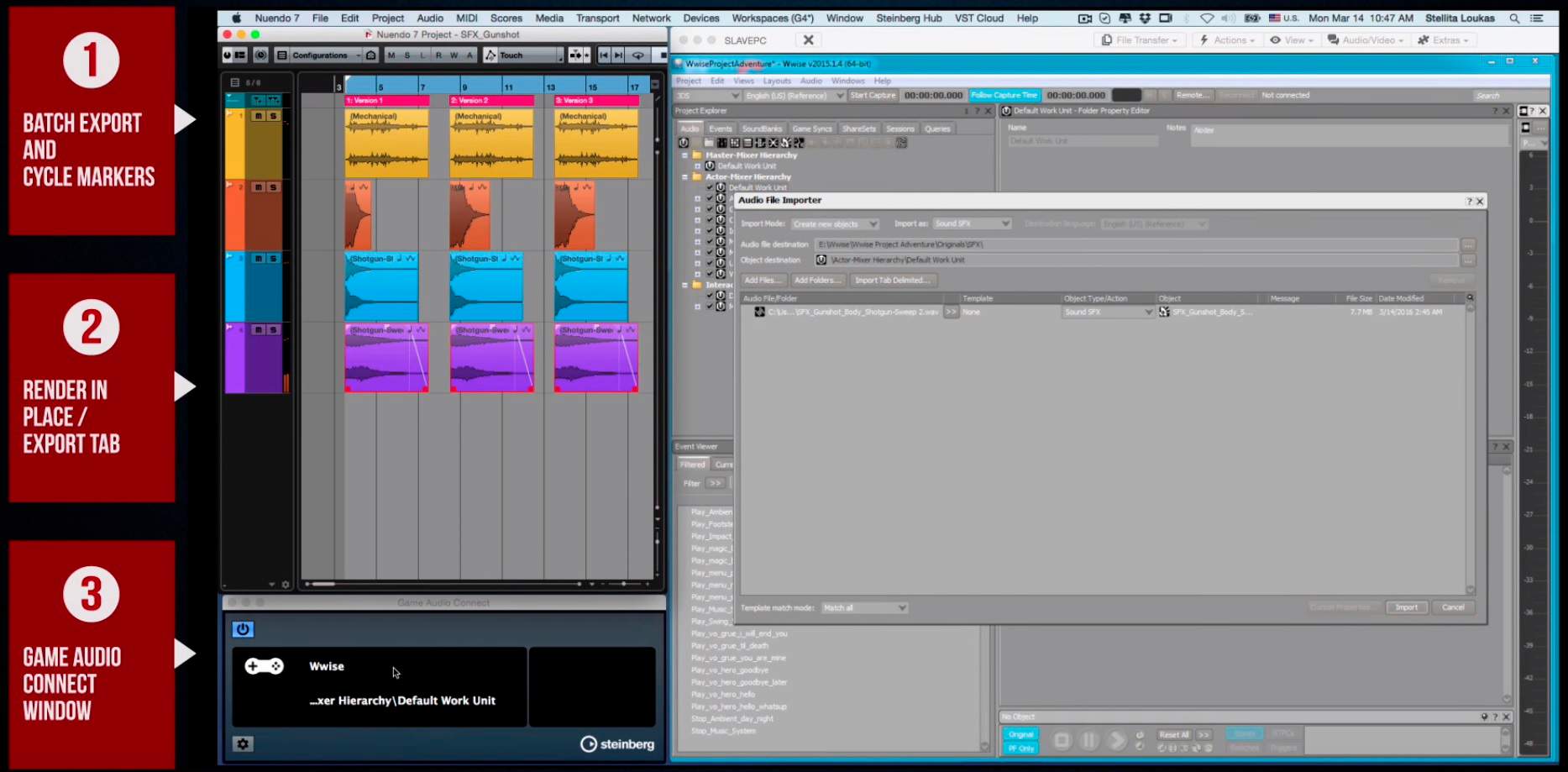The image size is (1568, 772).
Task: Open File Transfer dropdown in SLAVEPC window
Action: pyautogui.click(x=1140, y=40)
